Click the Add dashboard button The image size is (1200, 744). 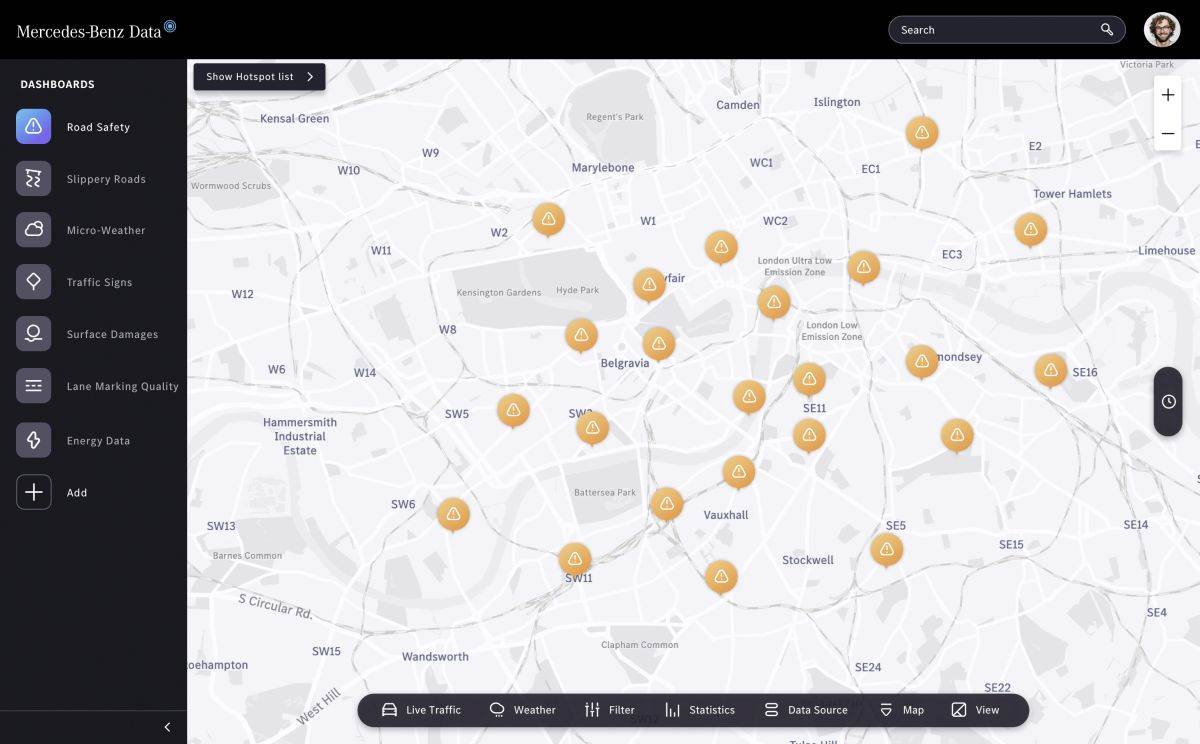click(x=33, y=492)
